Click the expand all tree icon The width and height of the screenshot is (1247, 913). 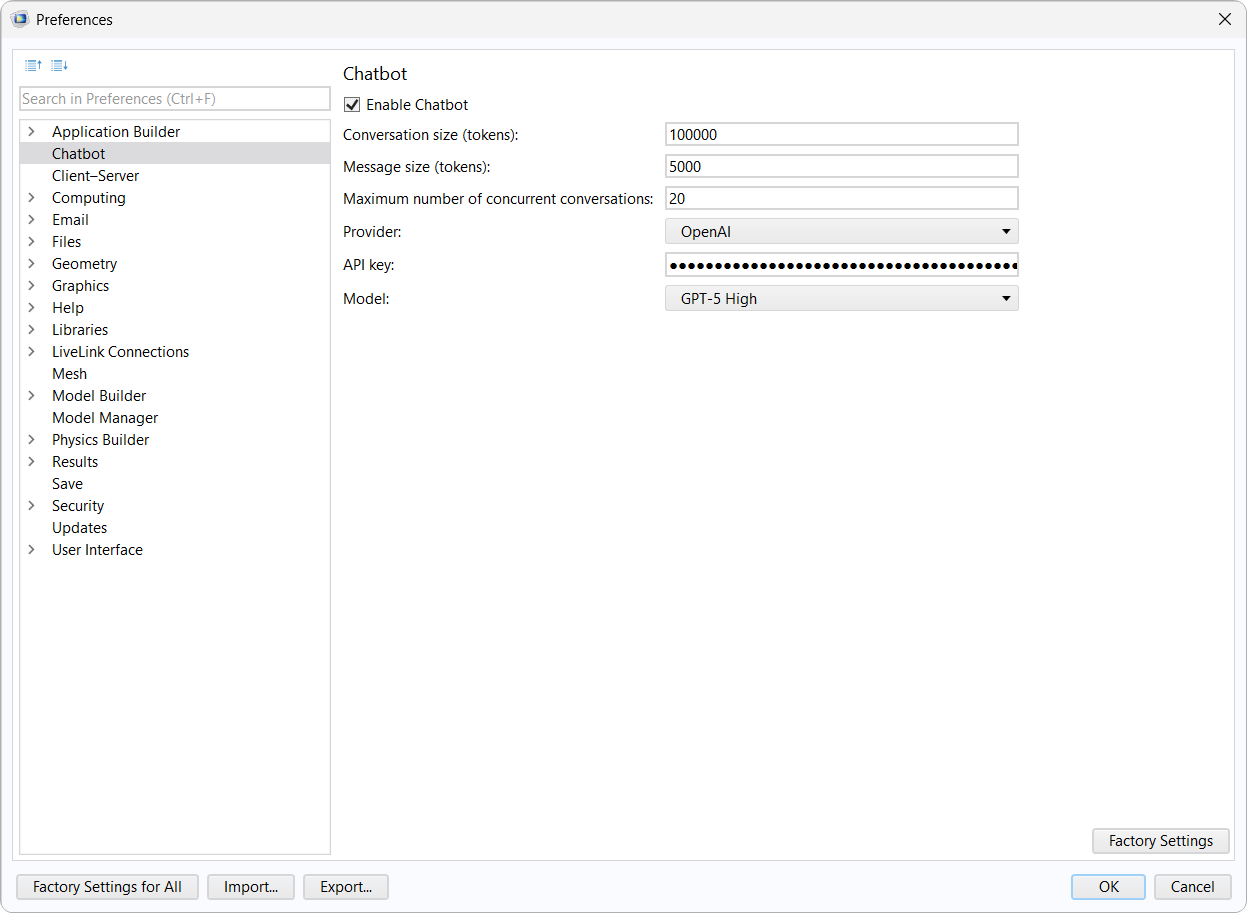click(59, 66)
